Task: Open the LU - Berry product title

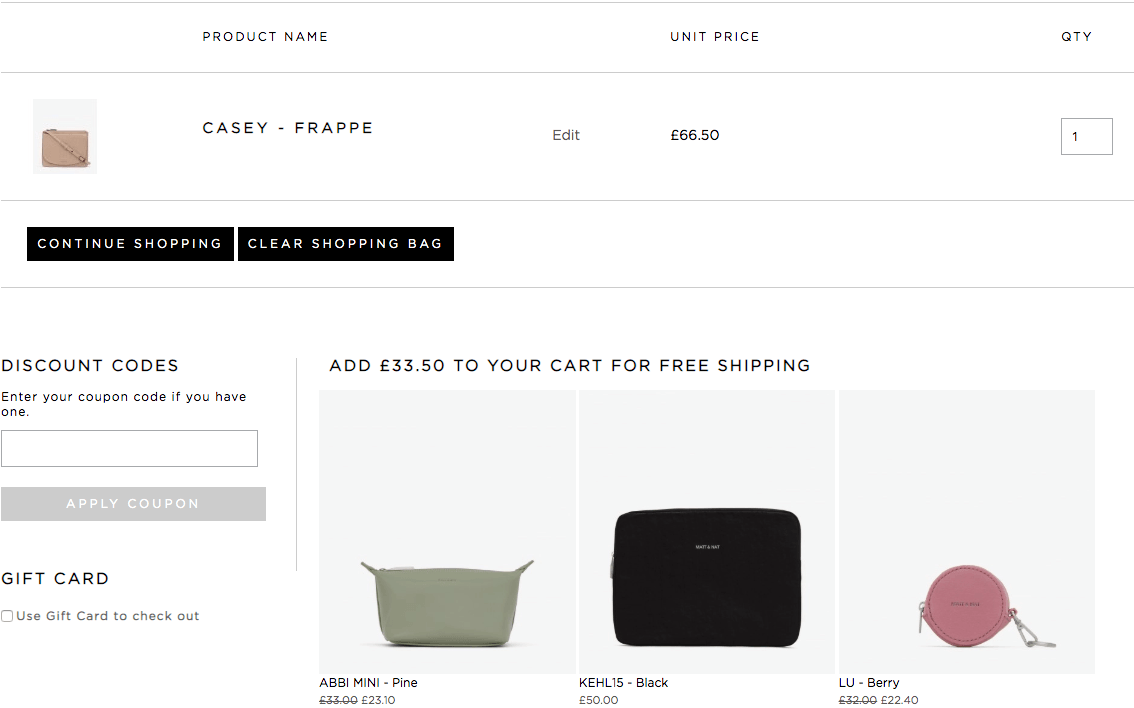Action: pos(869,683)
